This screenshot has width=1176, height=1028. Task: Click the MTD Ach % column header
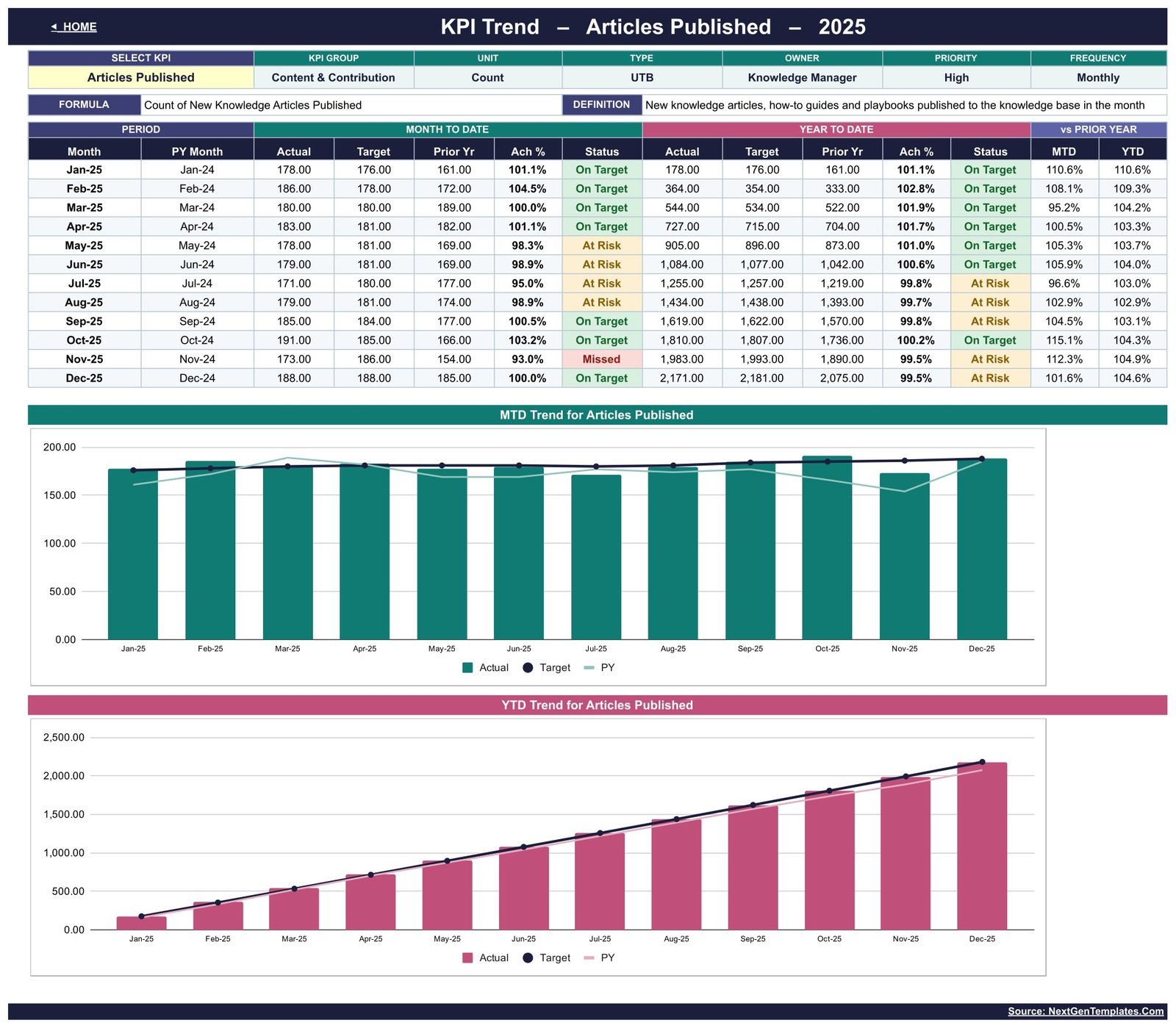point(528,151)
